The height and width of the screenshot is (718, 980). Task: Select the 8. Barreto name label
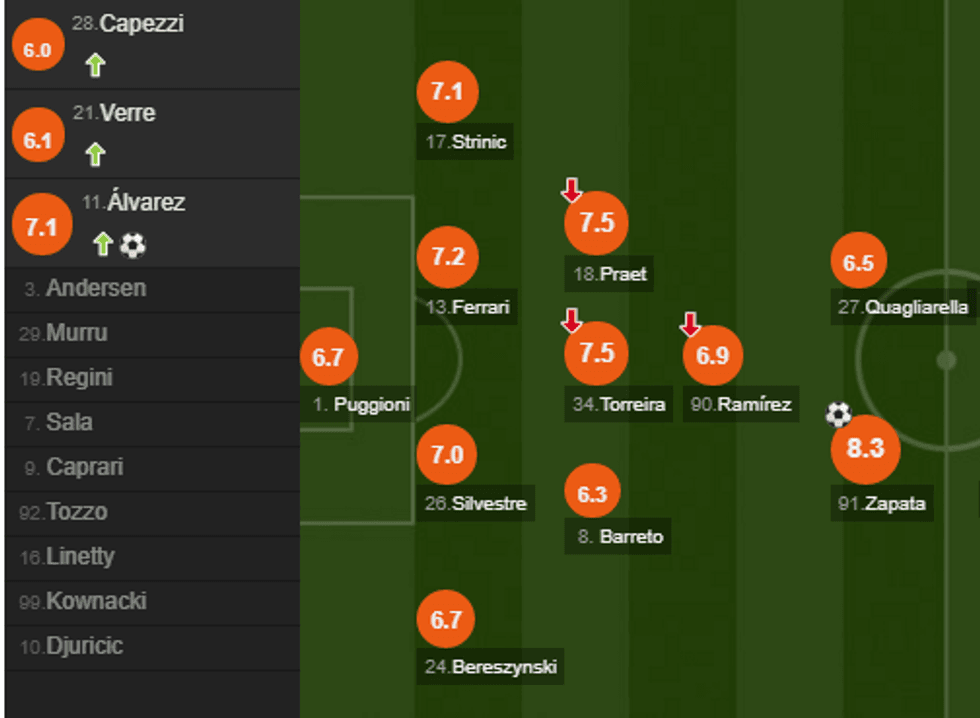pyautogui.click(x=620, y=537)
